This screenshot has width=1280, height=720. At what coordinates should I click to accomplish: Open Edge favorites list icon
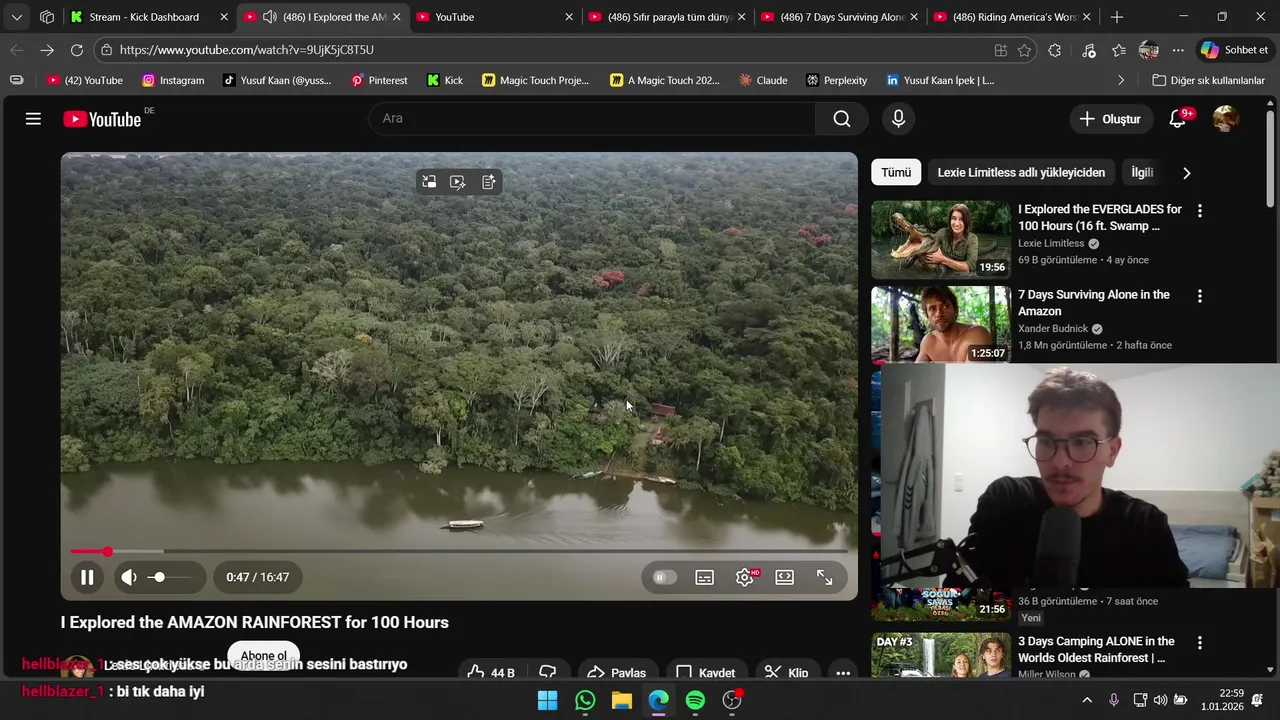point(1118,50)
